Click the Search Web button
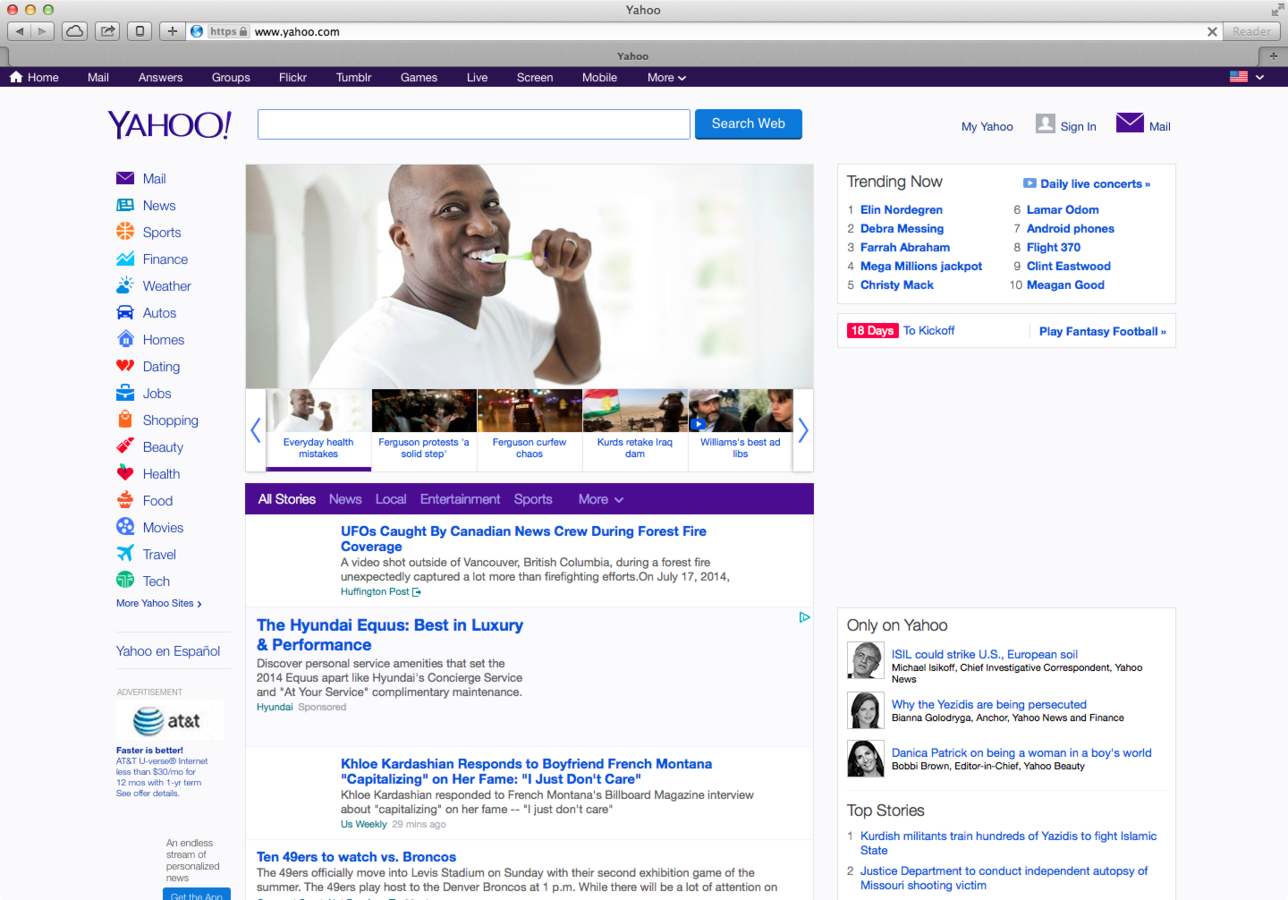Viewport: 1288px width, 900px height. pos(748,124)
